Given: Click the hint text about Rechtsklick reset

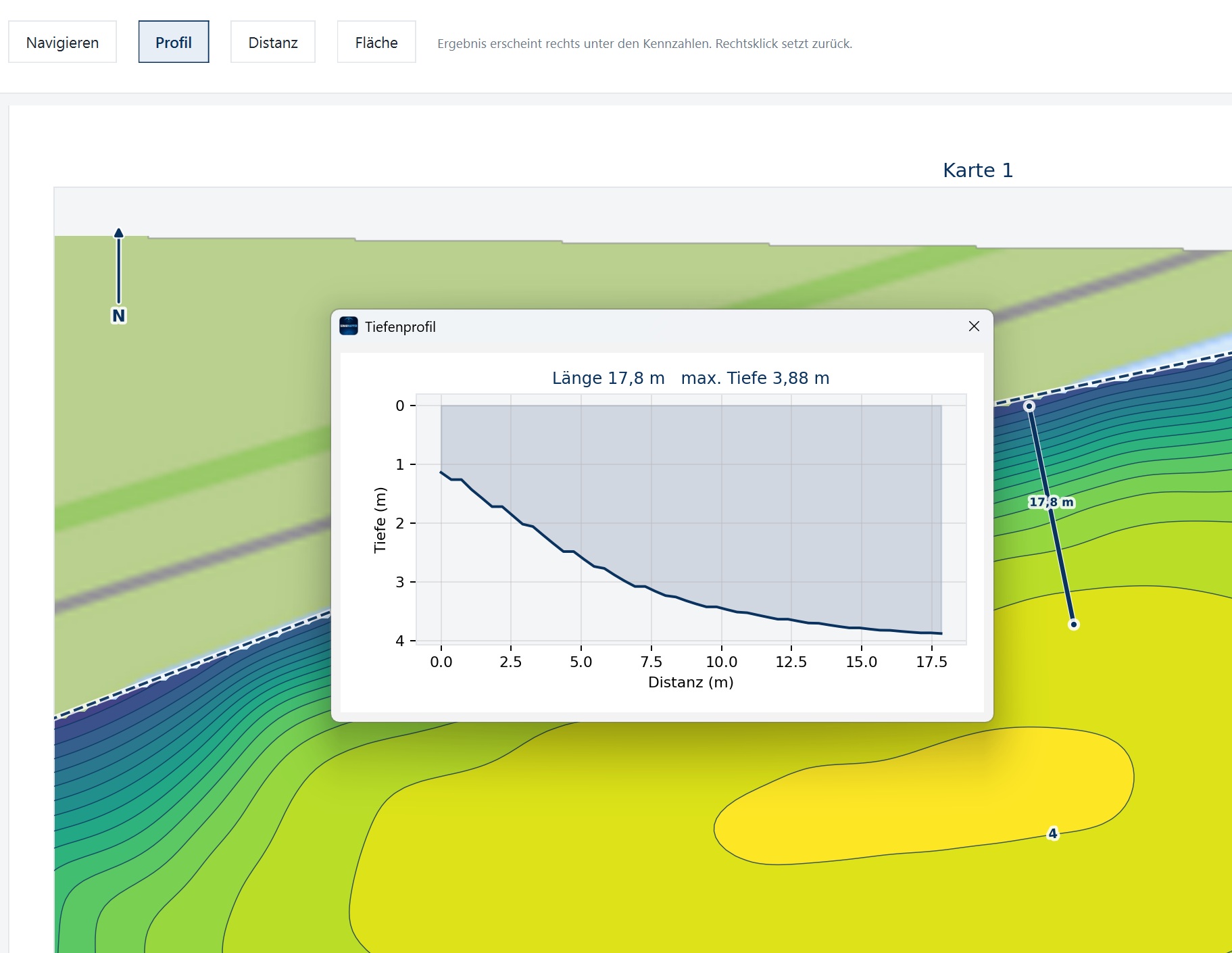Looking at the screenshot, I should (x=645, y=43).
